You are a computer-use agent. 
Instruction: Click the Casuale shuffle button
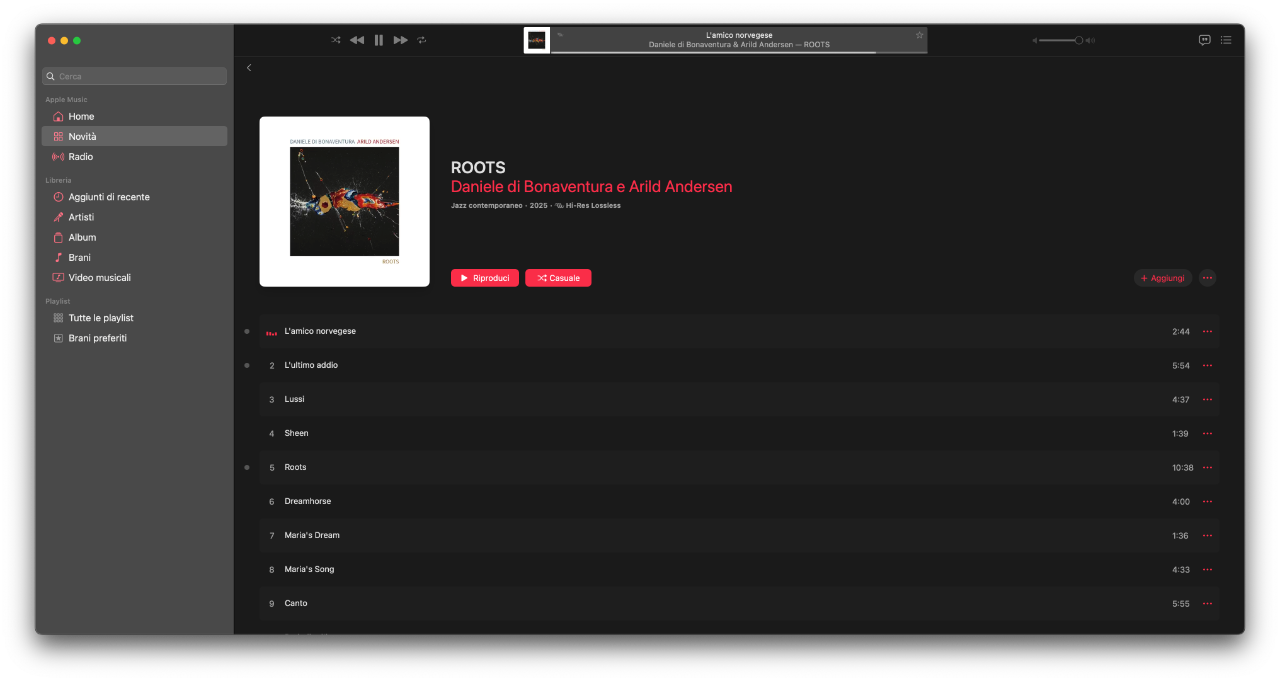558,278
